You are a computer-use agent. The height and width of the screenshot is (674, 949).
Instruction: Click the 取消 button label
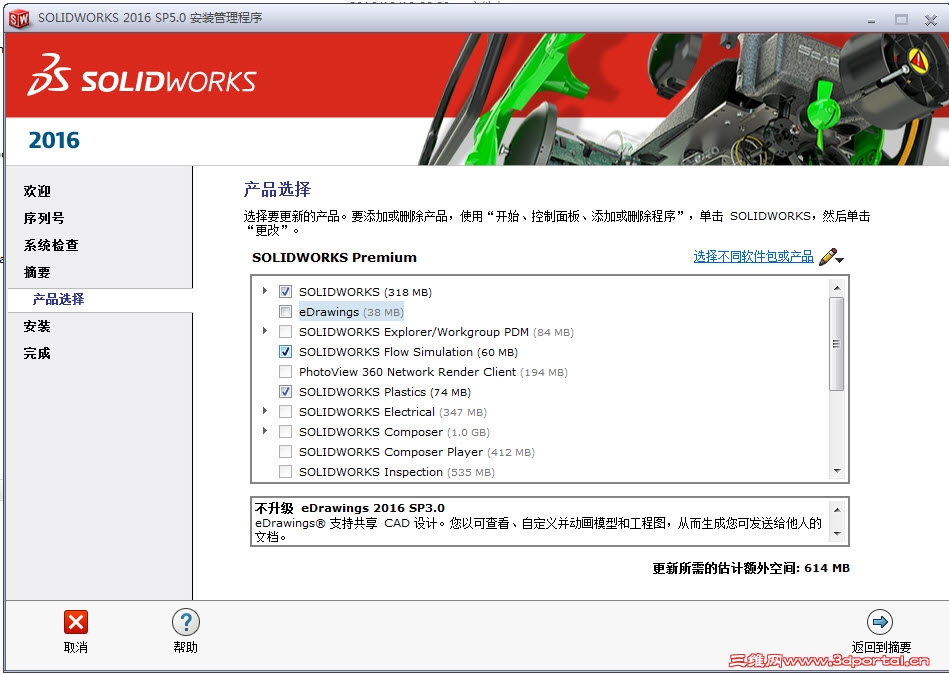[76, 647]
